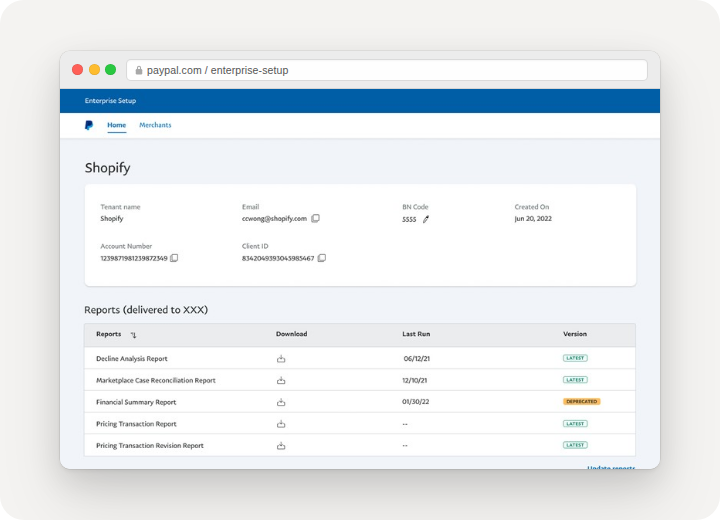Maximize the window with green button
The width and height of the screenshot is (720, 520).
(111, 69)
